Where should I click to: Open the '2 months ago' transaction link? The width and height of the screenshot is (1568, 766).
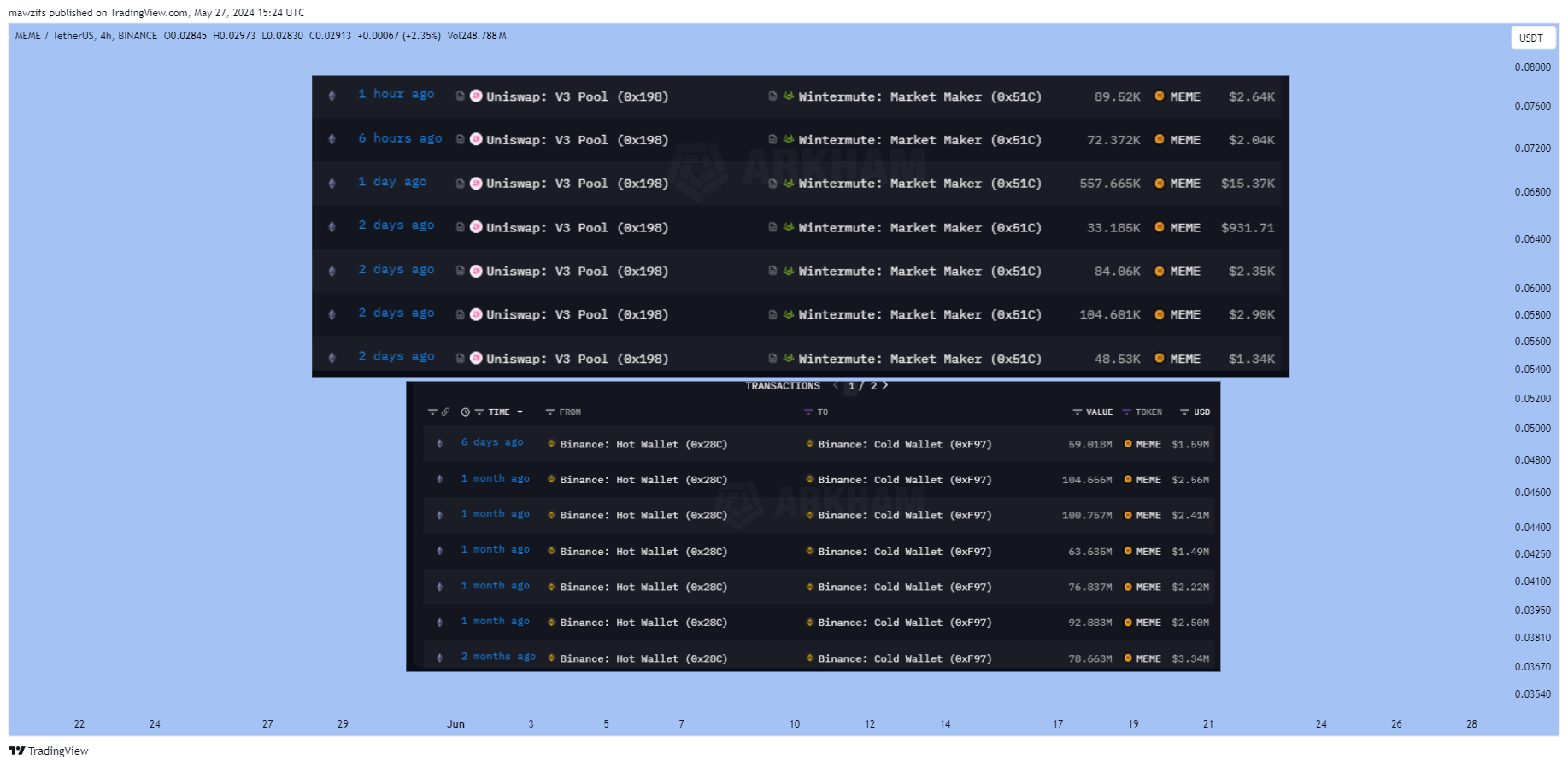(x=498, y=656)
